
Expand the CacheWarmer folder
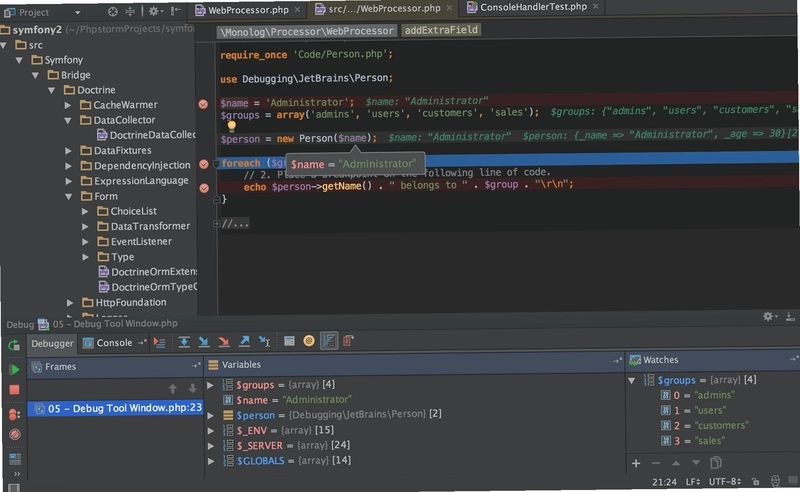[x=68, y=106]
